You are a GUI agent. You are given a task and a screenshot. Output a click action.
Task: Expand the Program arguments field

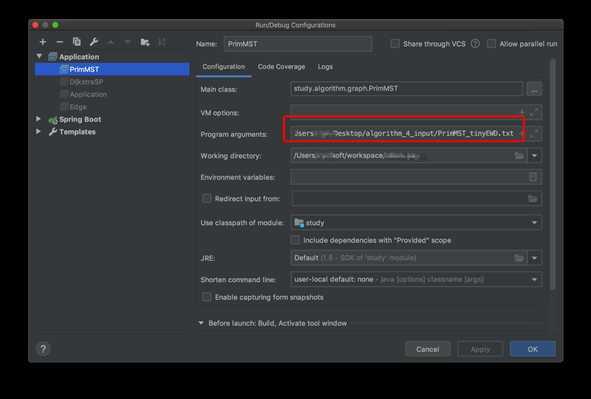coord(534,133)
